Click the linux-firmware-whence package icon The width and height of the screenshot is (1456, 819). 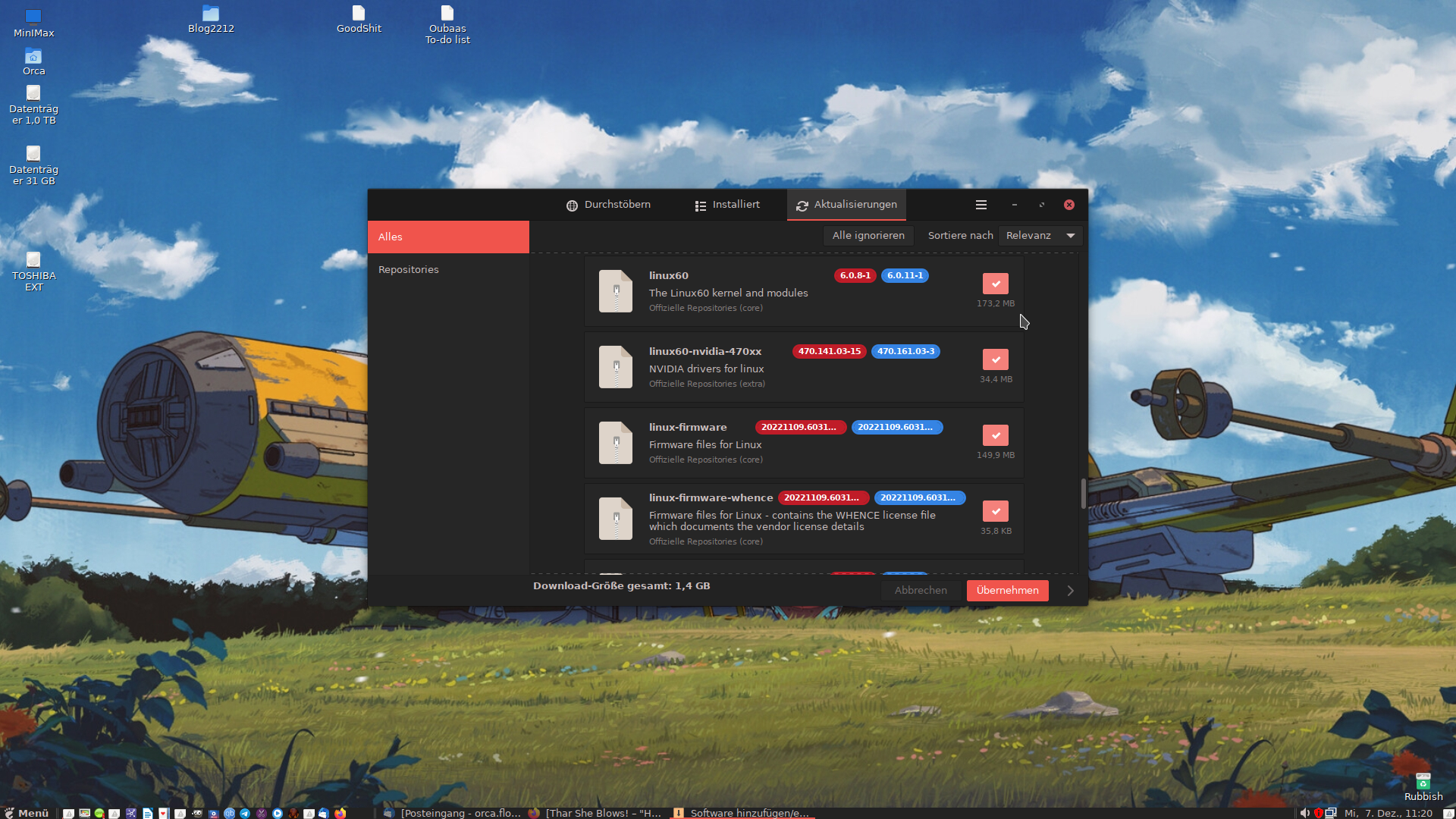pos(616,519)
